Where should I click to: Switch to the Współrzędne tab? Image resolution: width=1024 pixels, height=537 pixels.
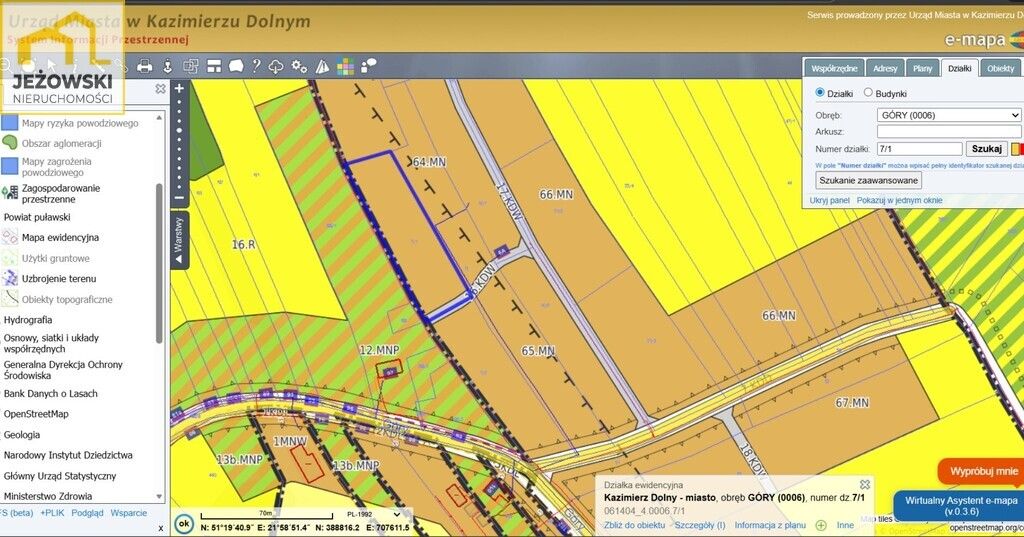[x=834, y=68]
